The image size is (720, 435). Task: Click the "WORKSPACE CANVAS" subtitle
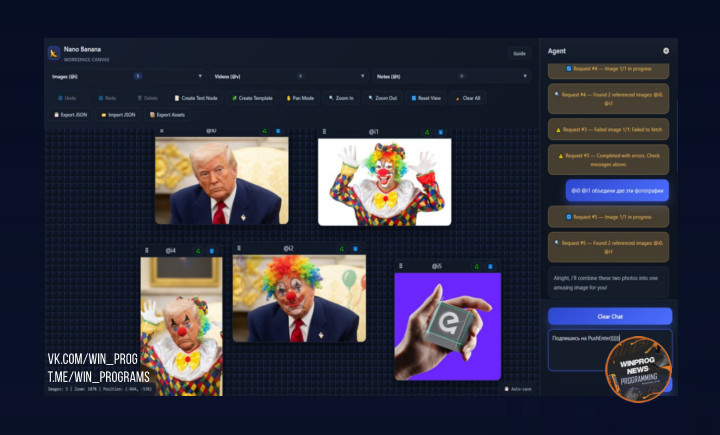coord(86,60)
